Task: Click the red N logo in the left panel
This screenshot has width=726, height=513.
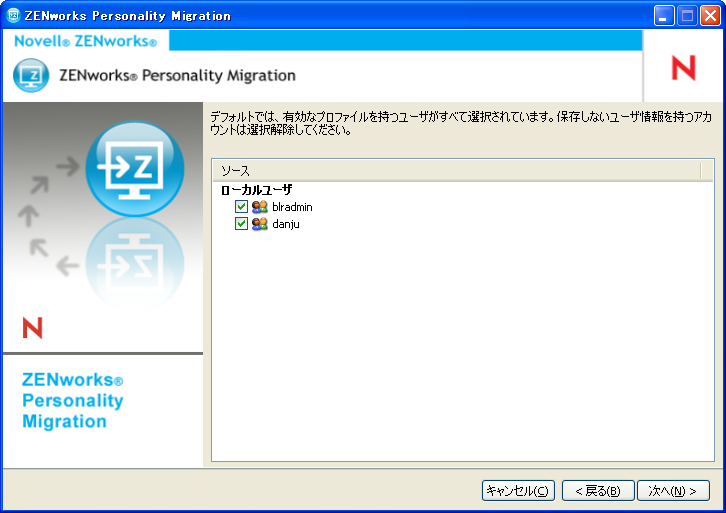Action: (32, 328)
